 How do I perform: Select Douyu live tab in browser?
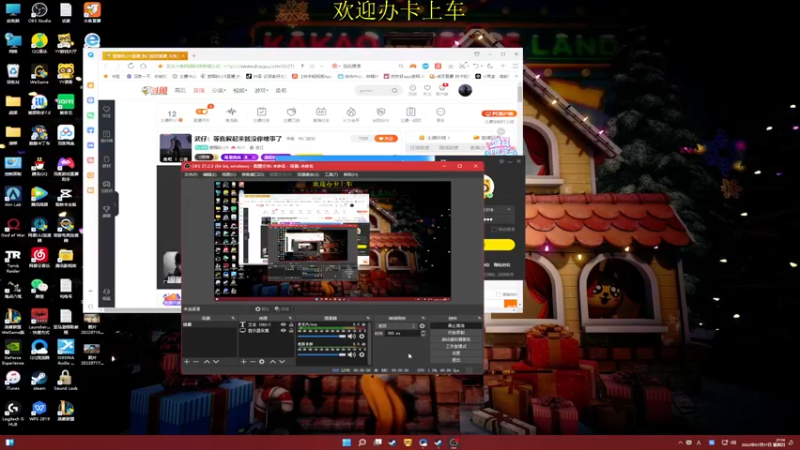point(145,56)
